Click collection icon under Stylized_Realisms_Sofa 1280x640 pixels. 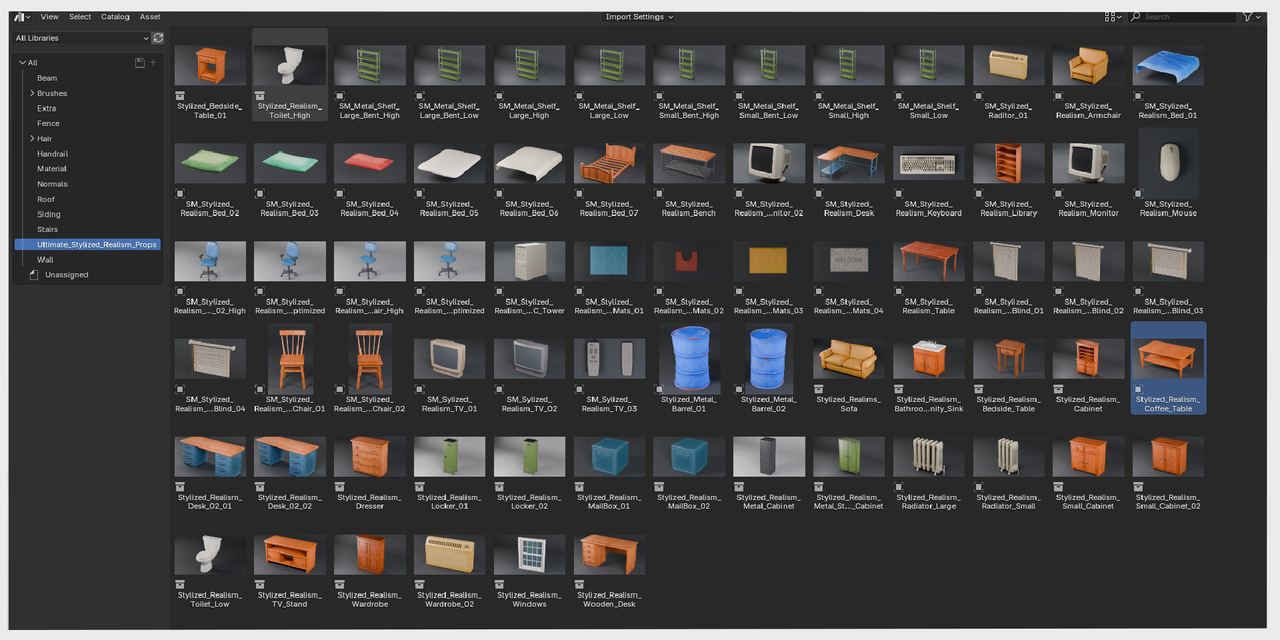(x=819, y=389)
